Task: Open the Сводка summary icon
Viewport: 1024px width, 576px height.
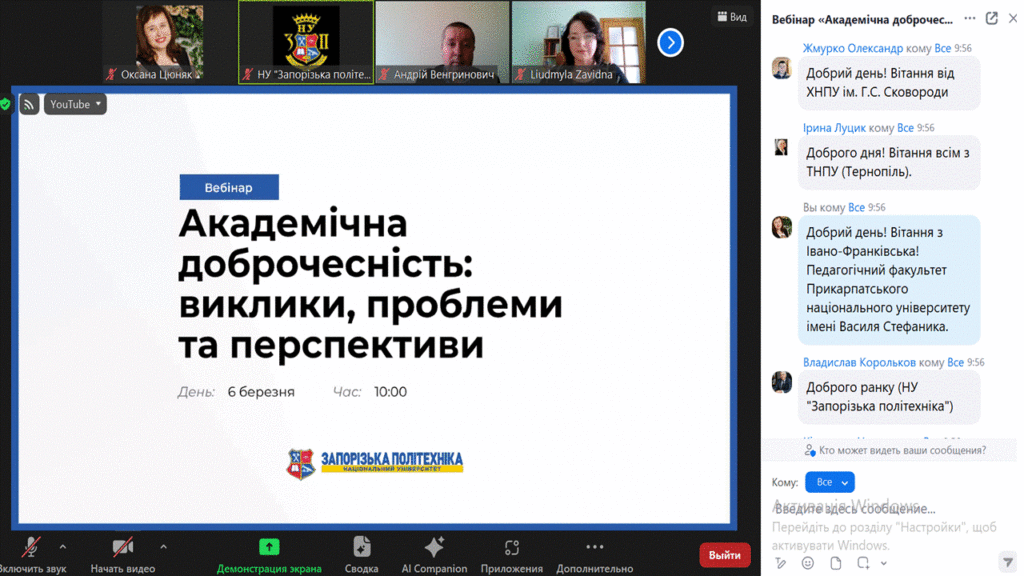Action: [x=362, y=547]
